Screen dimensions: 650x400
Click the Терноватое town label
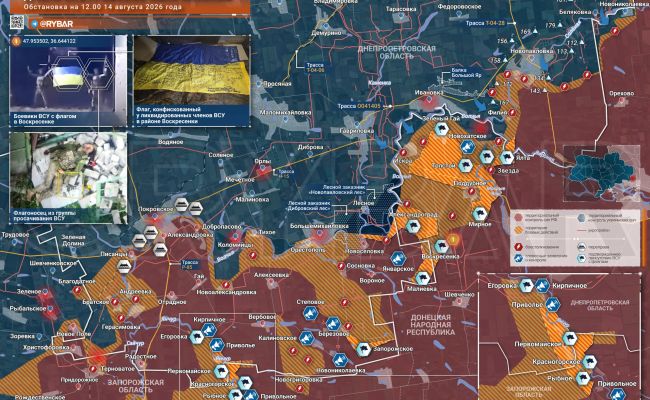(118, 368)
